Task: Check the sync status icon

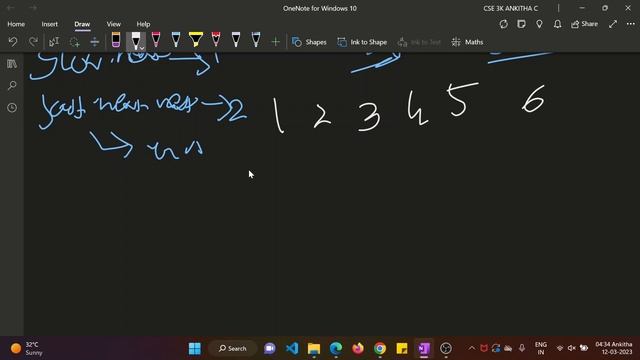Action: [x=504, y=24]
